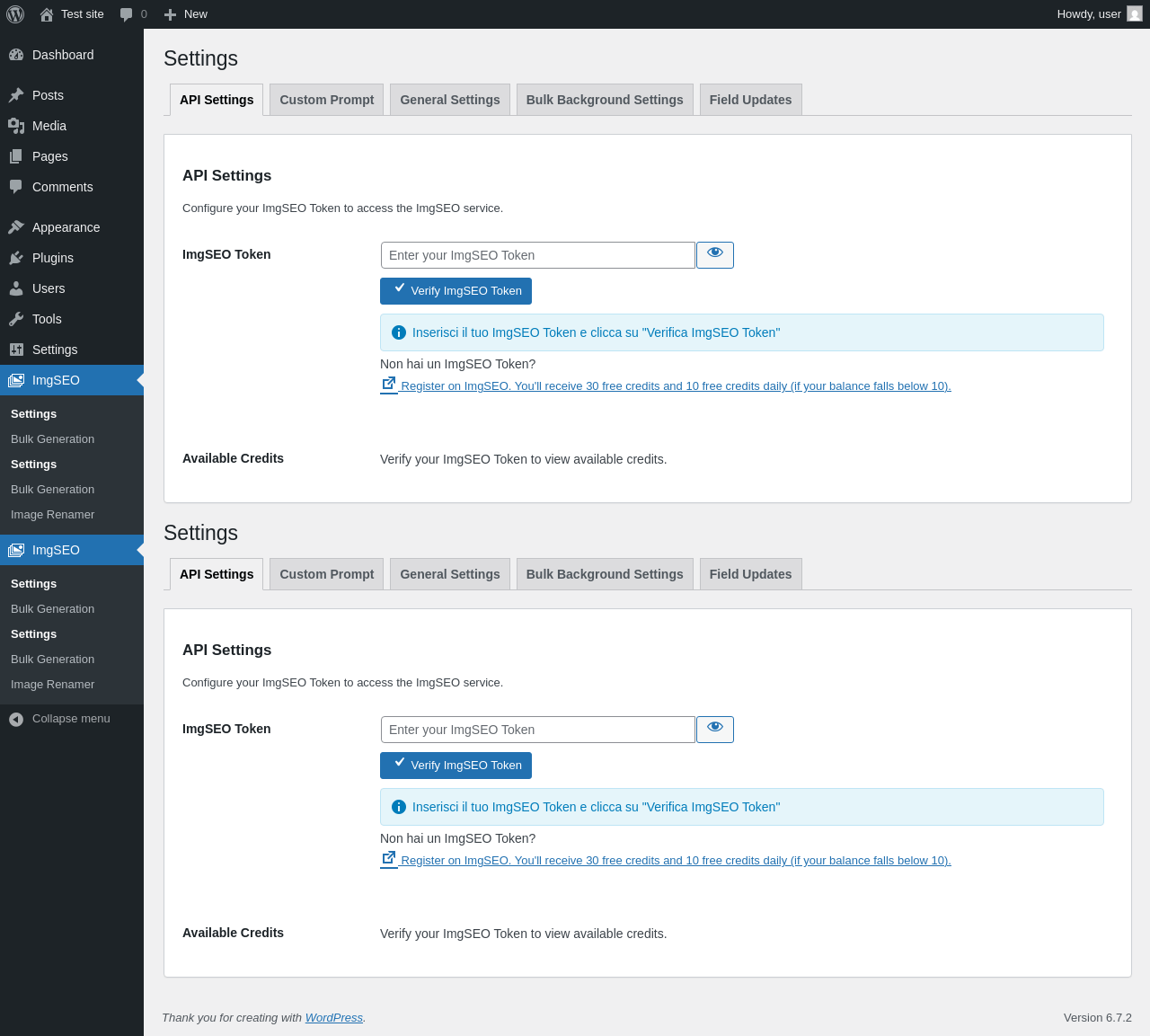The image size is (1150, 1036).
Task: Open Image Renamer under the upper ImgSEO menu
Action: click(53, 515)
